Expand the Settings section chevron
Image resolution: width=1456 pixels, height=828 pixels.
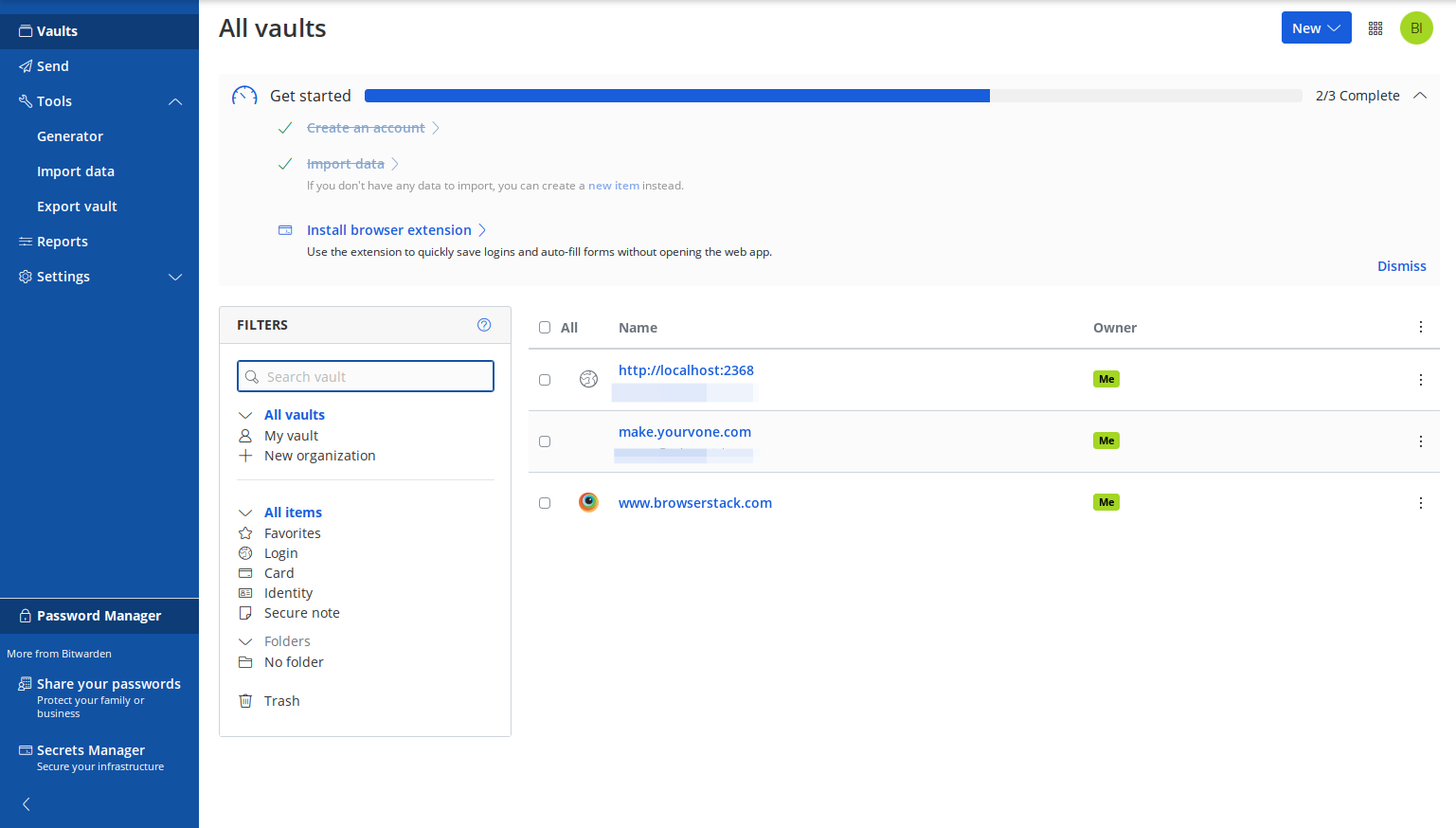175,277
